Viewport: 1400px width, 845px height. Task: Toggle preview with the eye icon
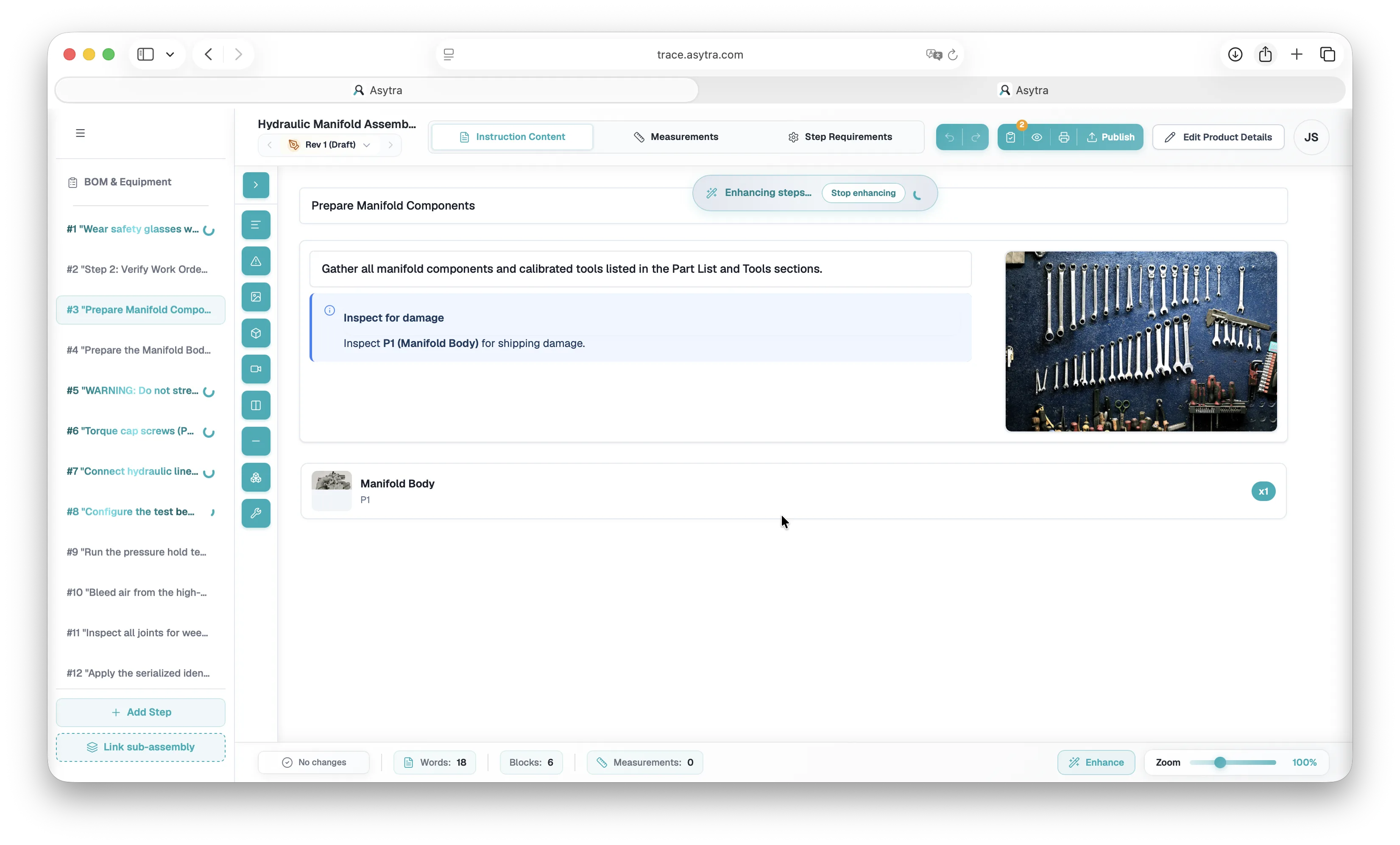[1037, 137]
